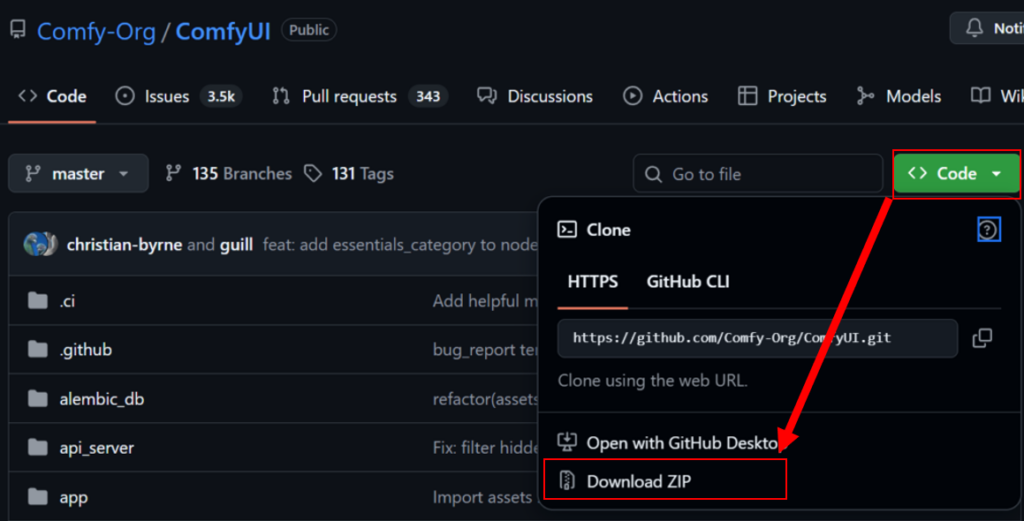Click the notifications bell icon
This screenshot has height=521, width=1024.
point(975,28)
